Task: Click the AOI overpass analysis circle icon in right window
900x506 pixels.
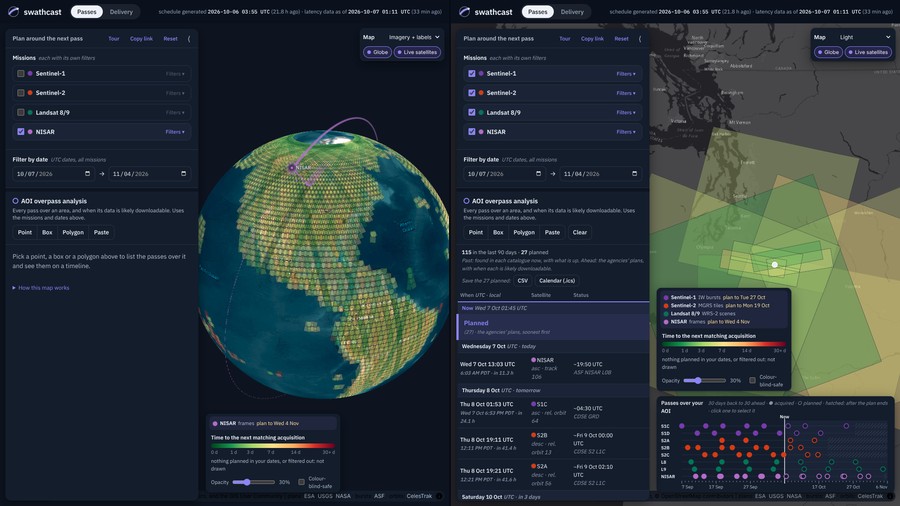Action: tap(466, 201)
